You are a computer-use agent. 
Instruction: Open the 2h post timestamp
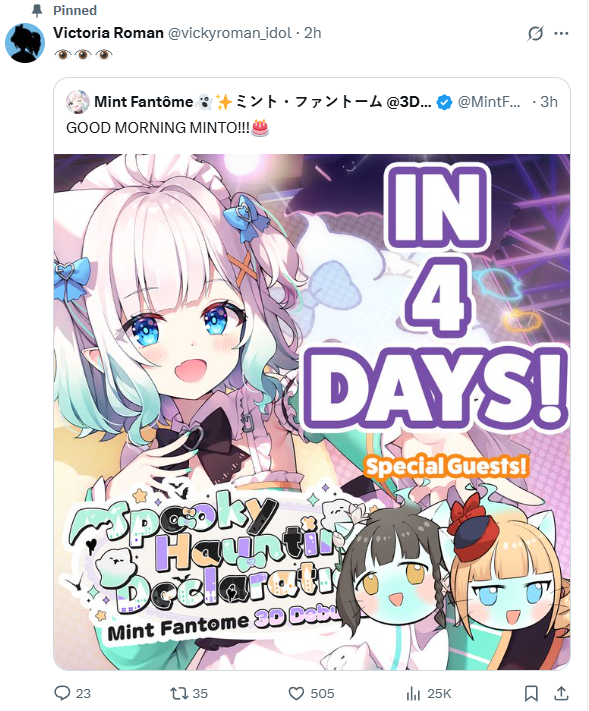(312, 33)
